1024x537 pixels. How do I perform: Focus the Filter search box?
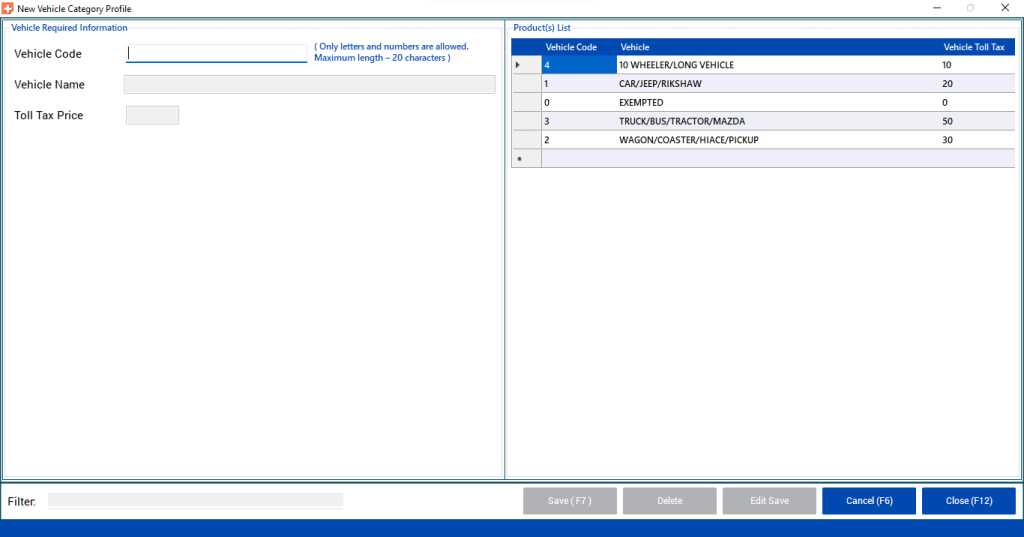pos(195,500)
